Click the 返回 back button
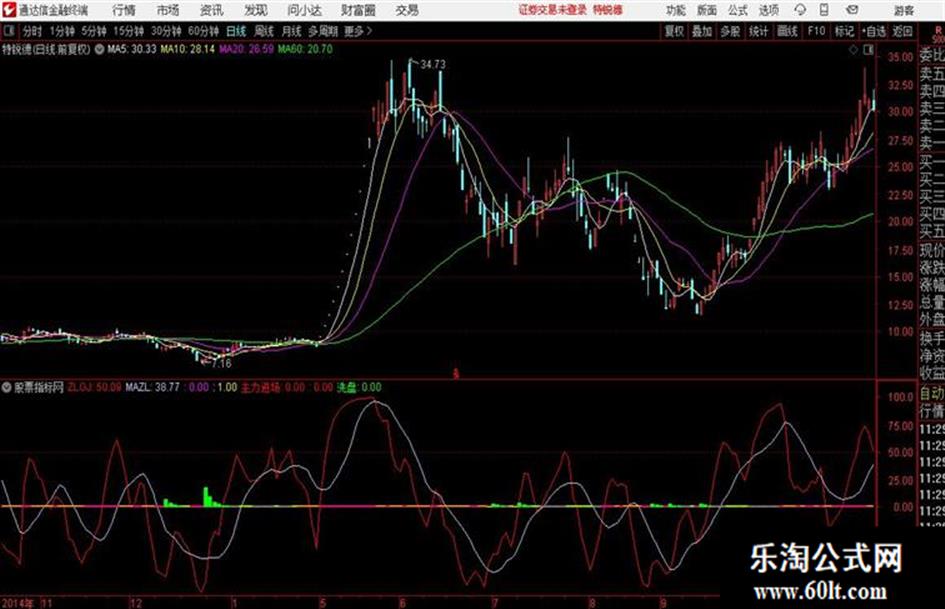 pos(902,31)
